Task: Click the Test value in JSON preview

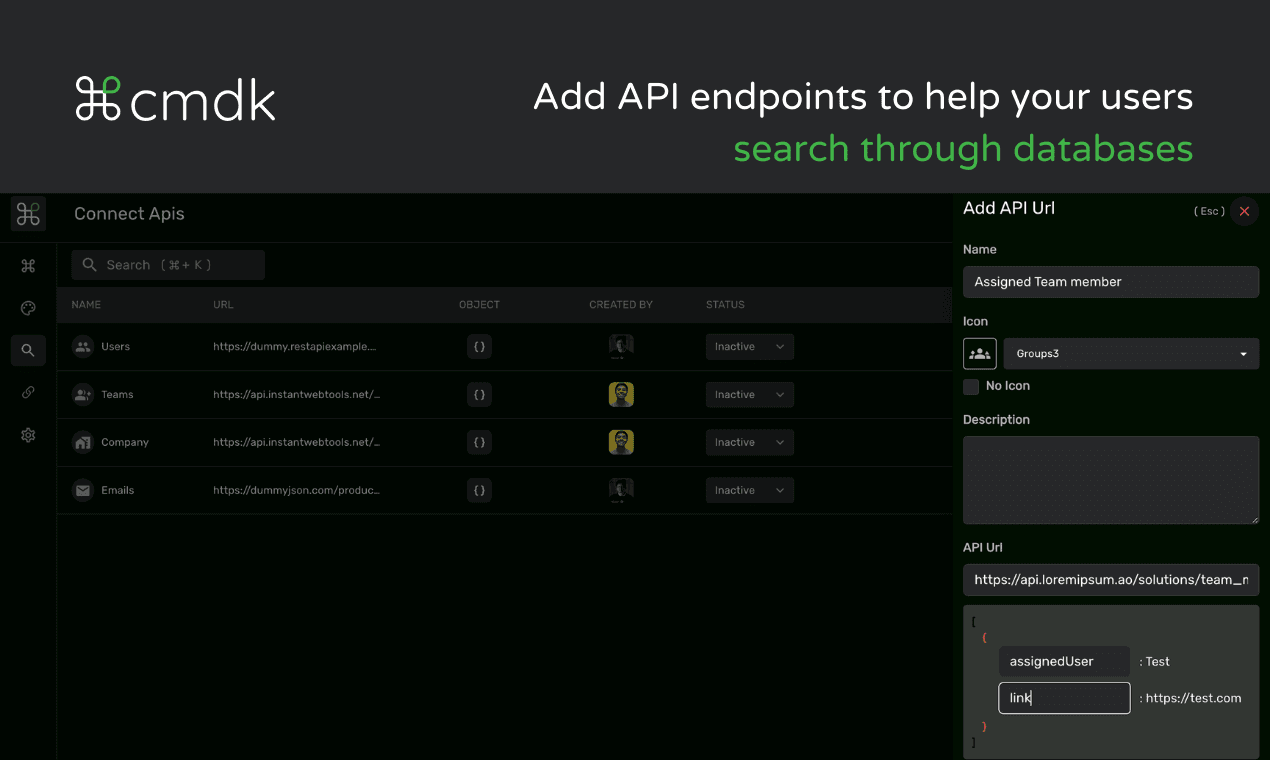Action: tap(1157, 661)
